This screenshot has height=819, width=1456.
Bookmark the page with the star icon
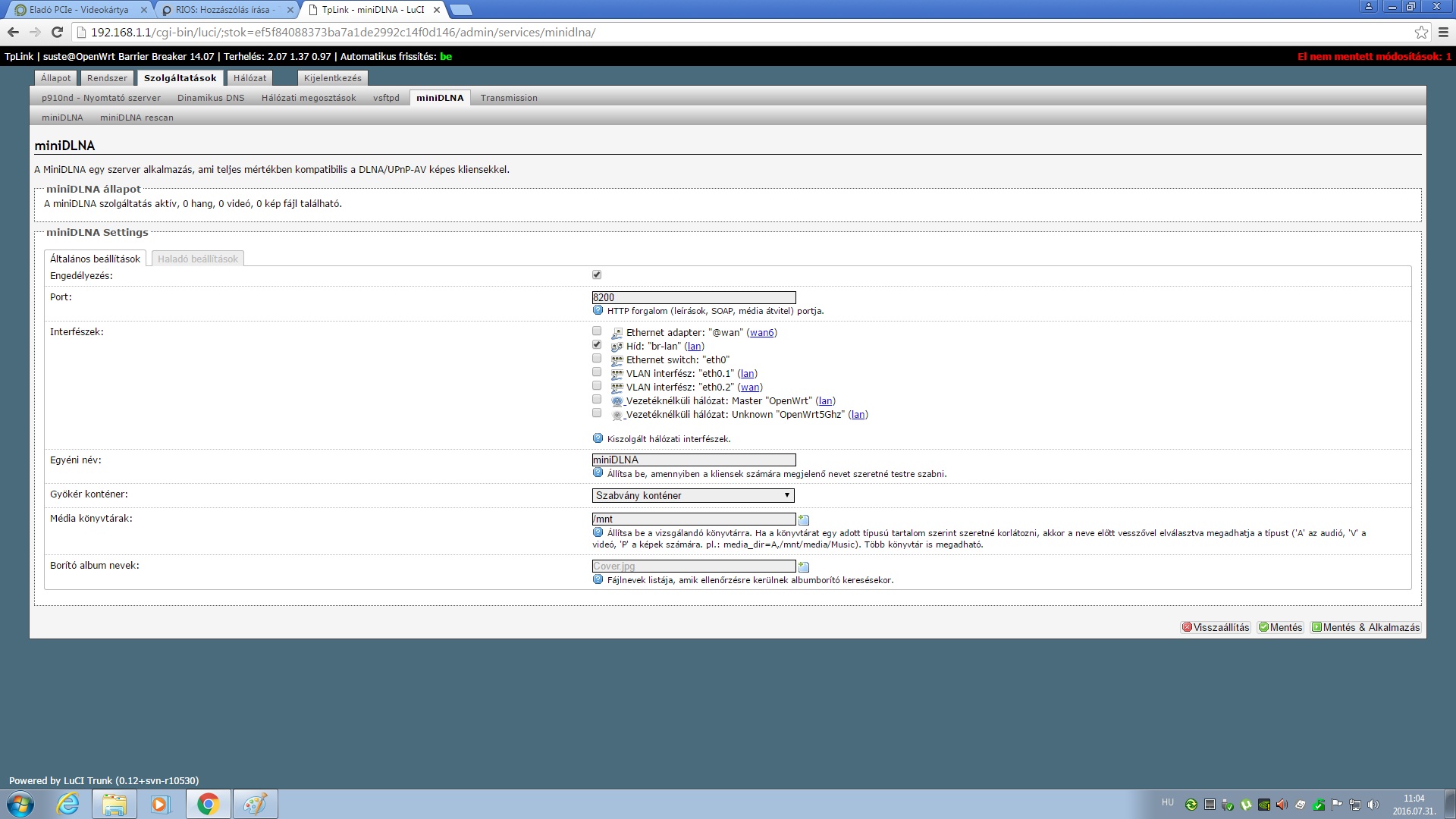(1421, 32)
